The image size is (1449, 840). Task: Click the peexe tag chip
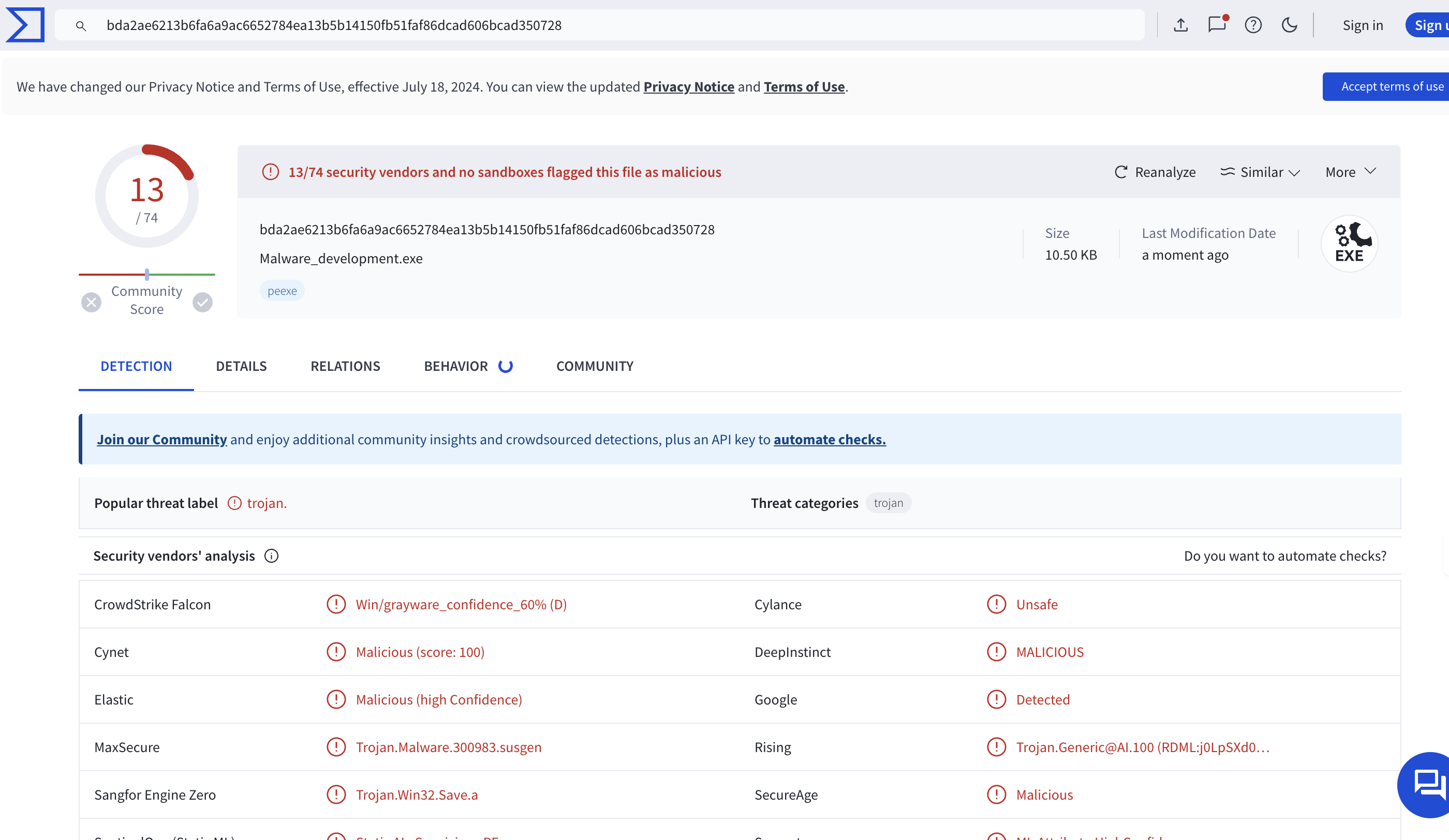282,291
